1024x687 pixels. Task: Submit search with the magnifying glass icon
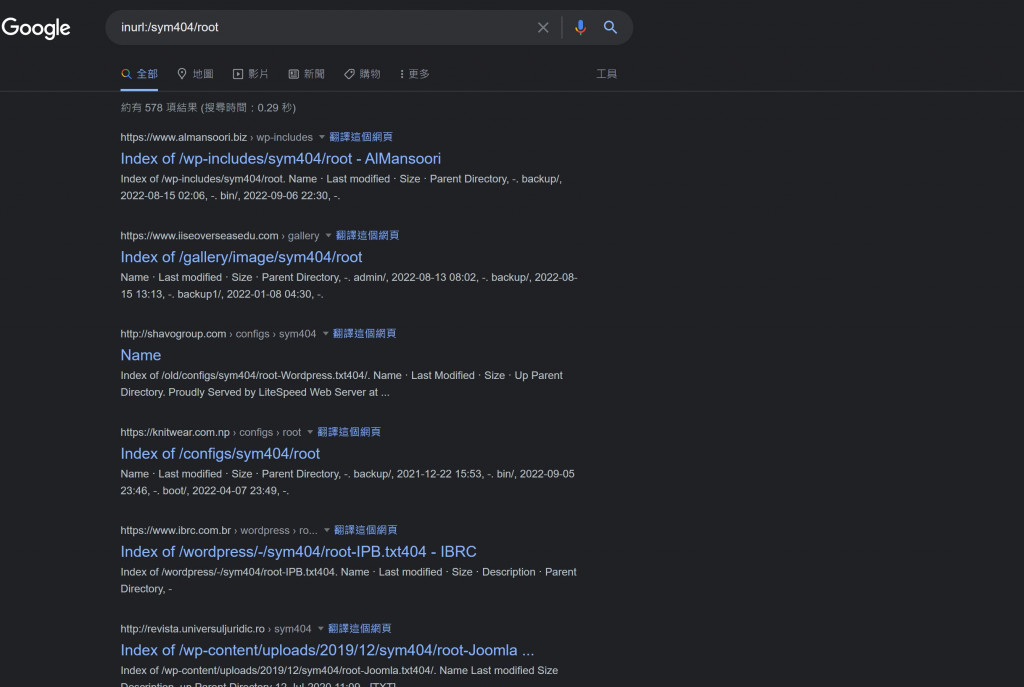point(610,27)
